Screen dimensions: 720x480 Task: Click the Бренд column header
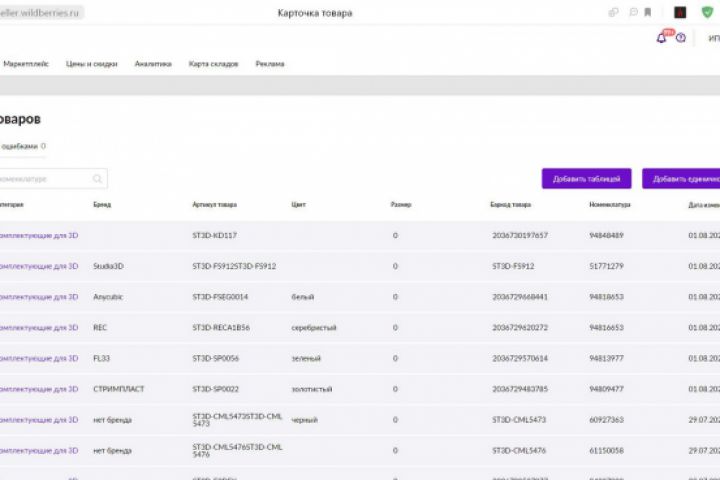(x=102, y=205)
